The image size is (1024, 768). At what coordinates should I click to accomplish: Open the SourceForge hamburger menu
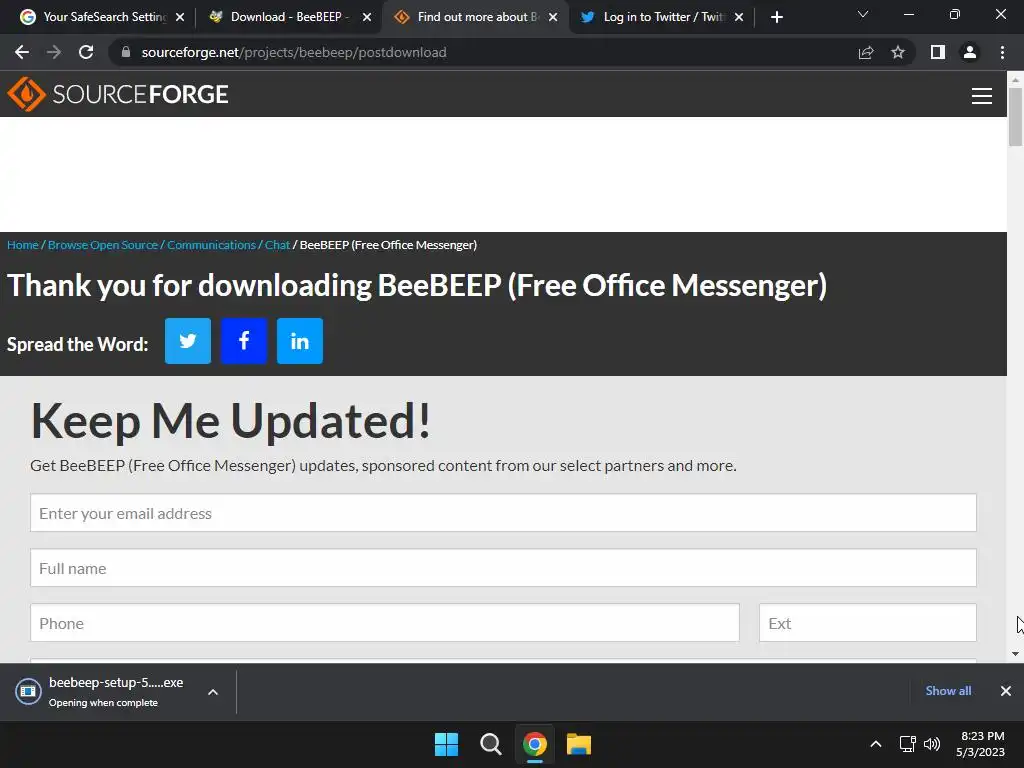click(x=982, y=96)
